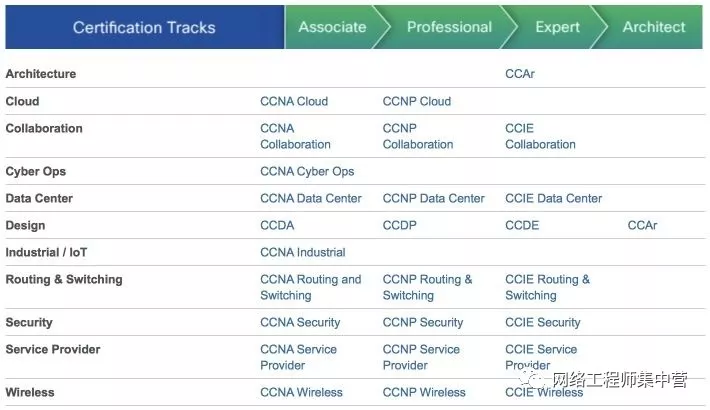Click the Associate level header tab
Screen dimensions: 710x410
[x=332, y=27]
